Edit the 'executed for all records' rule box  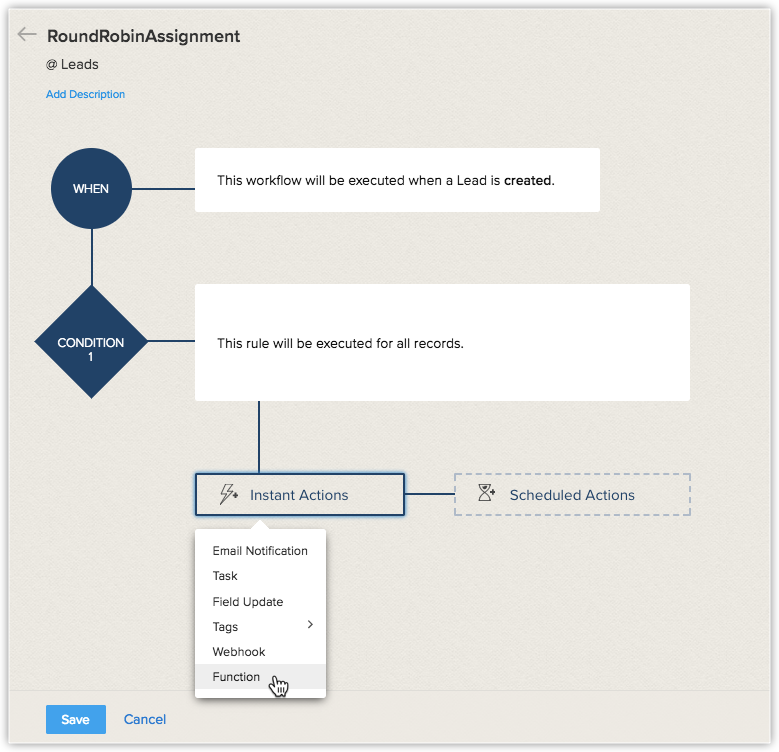pos(442,343)
